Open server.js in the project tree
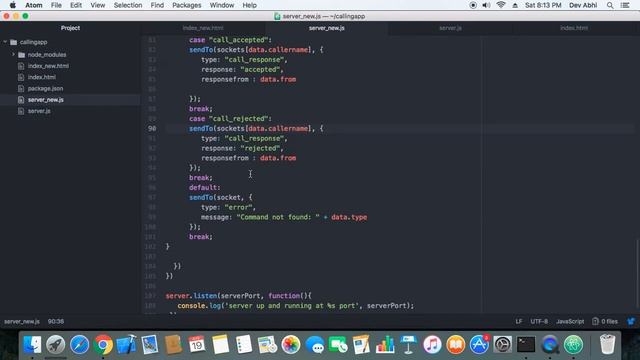Image resolution: width=640 pixels, height=360 pixels. point(39,111)
